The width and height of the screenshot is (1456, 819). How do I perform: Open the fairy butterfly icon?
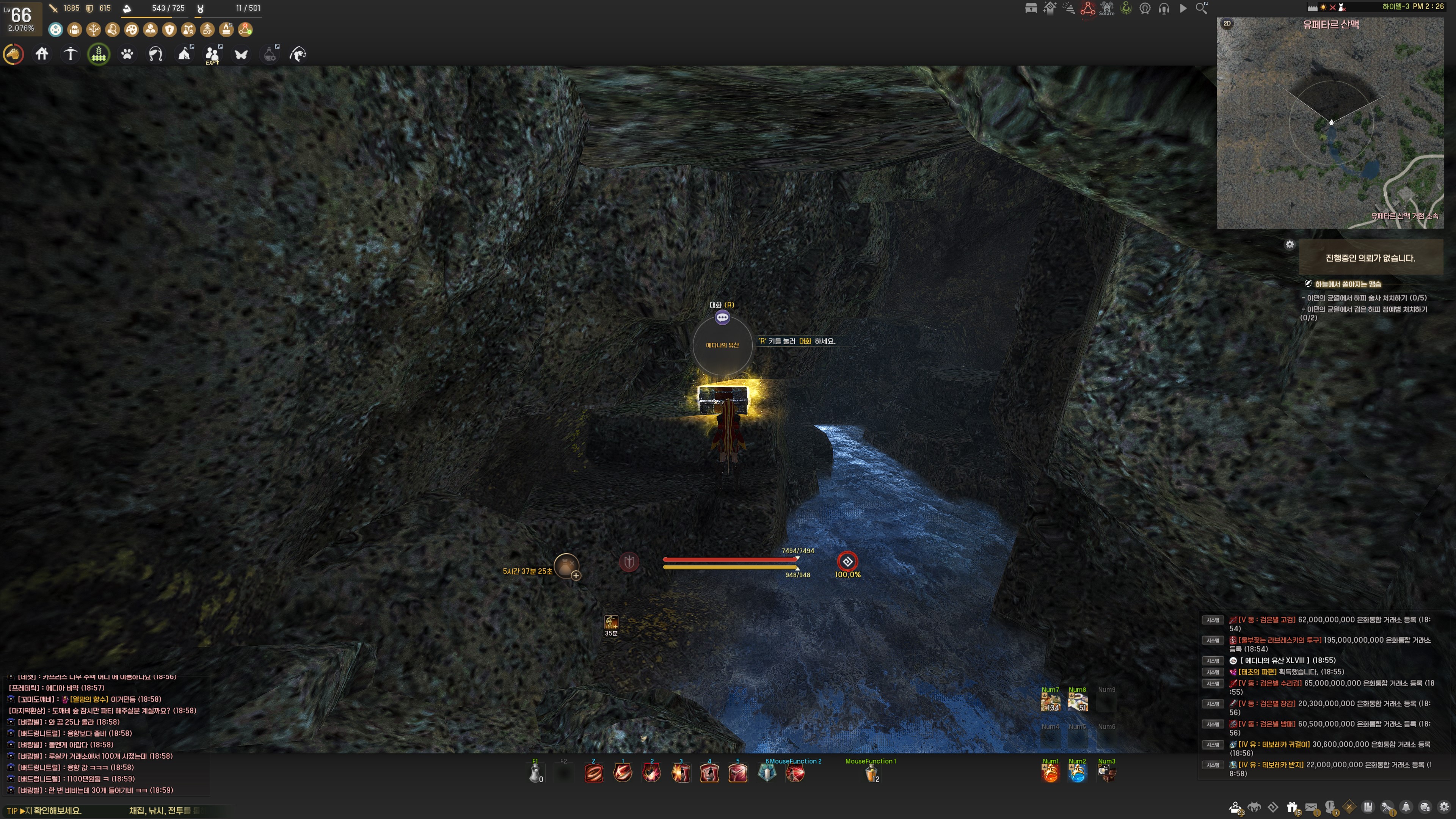click(241, 54)
